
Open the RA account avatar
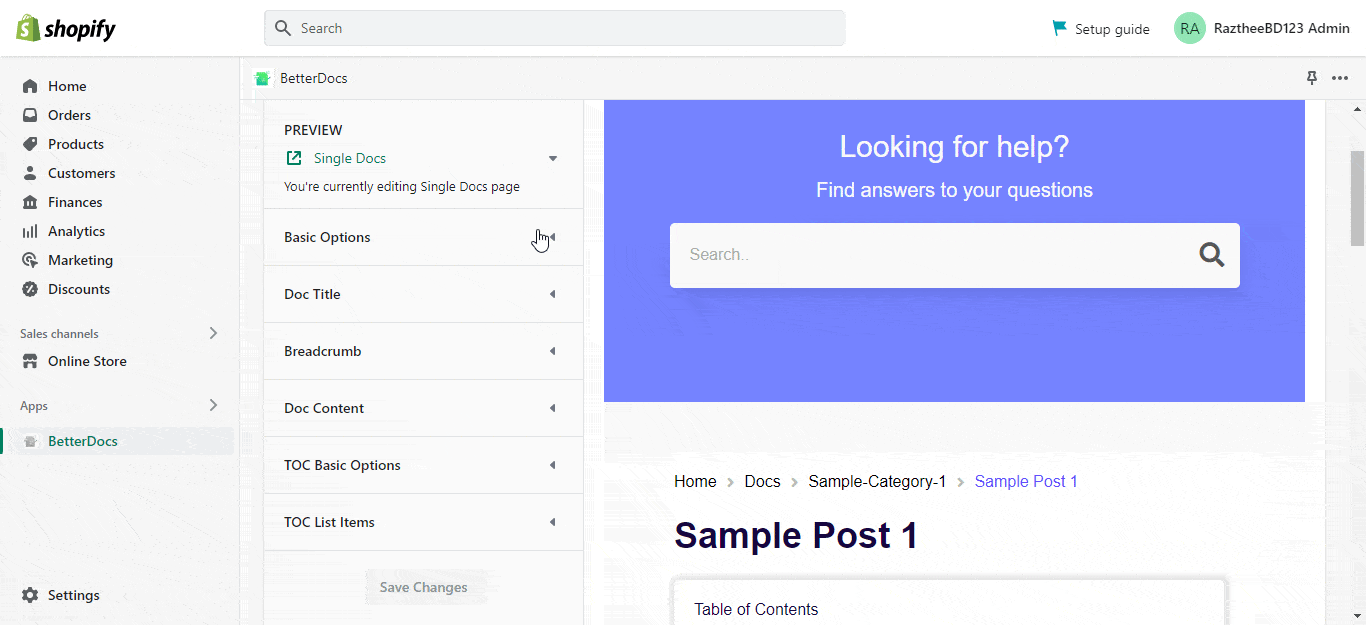(1189, 28)
